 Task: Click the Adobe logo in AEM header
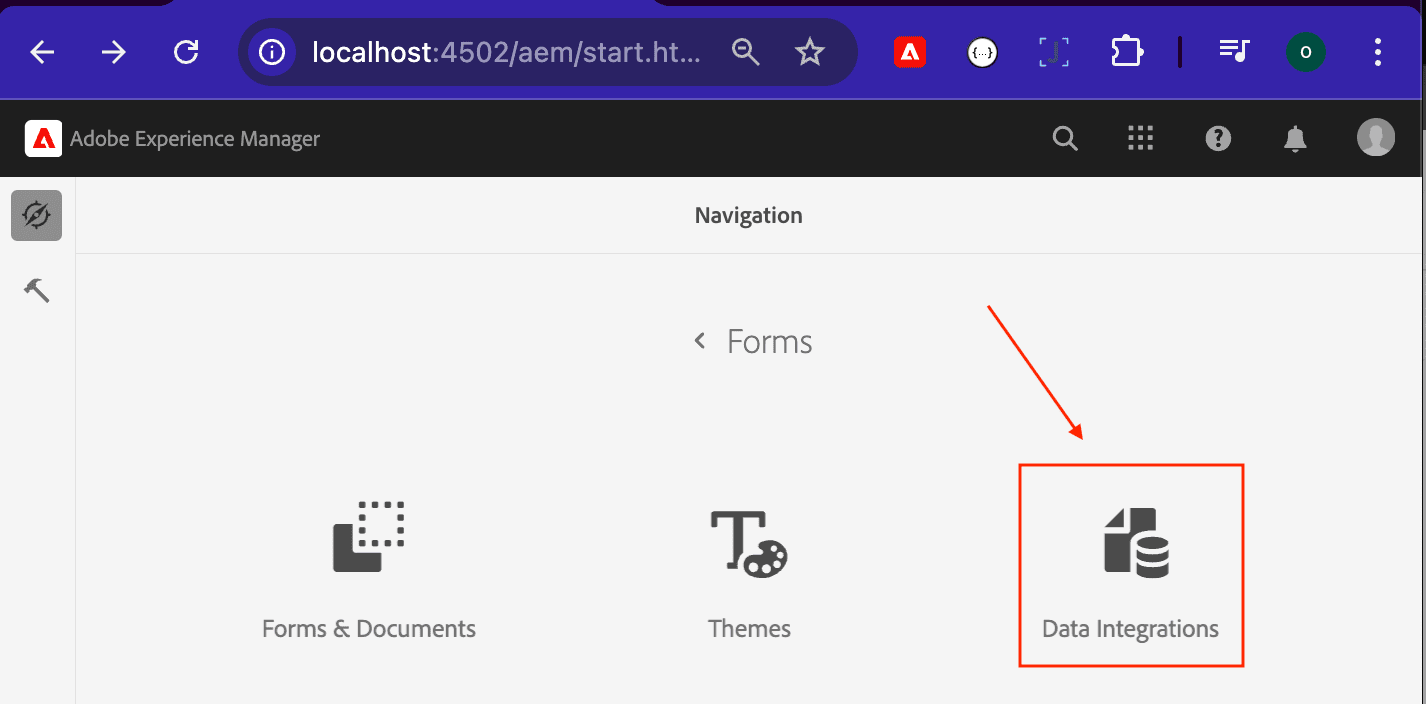pyautogui.click(x=43, y=139)
